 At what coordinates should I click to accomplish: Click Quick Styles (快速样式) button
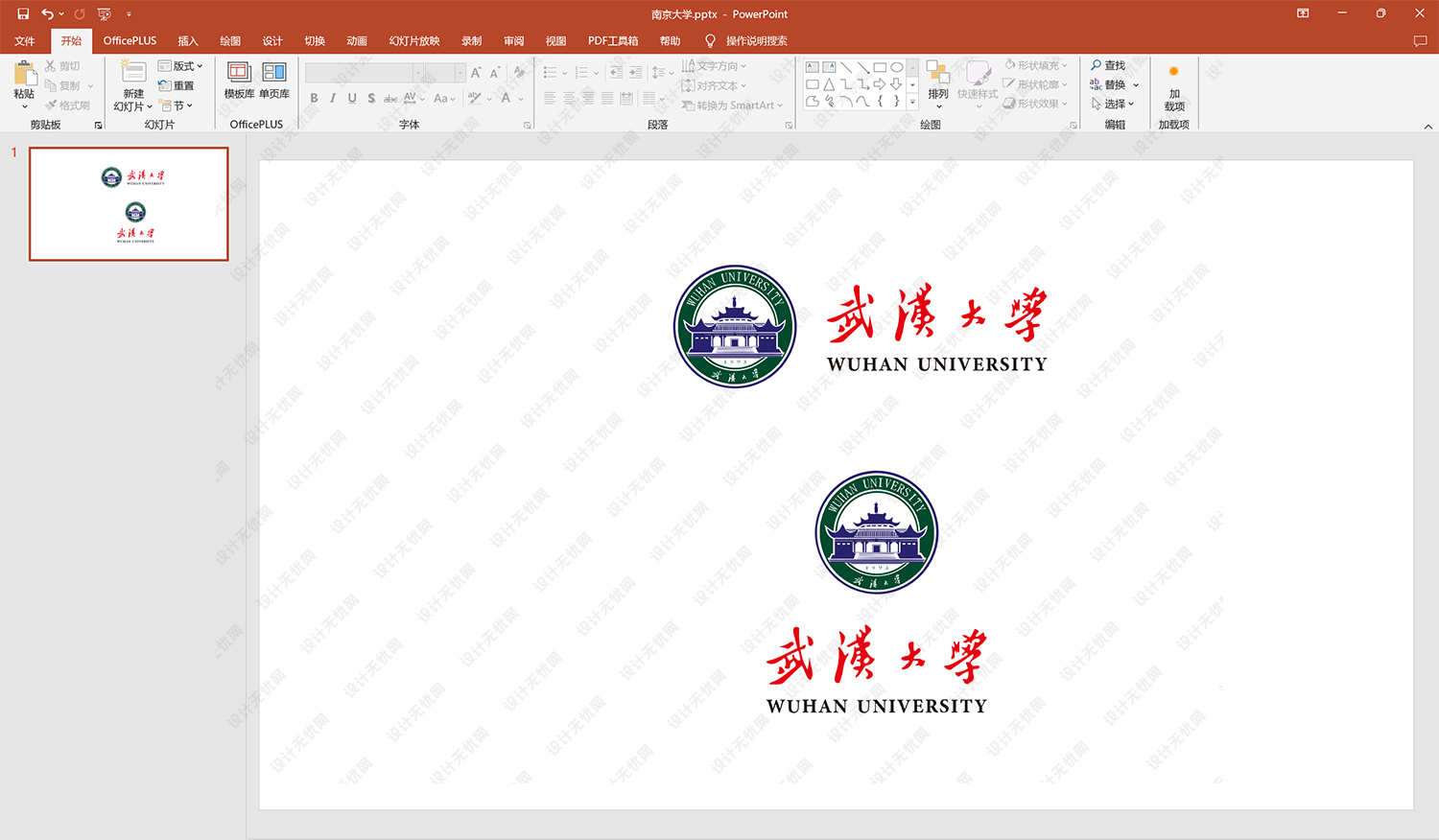point(978,83)
